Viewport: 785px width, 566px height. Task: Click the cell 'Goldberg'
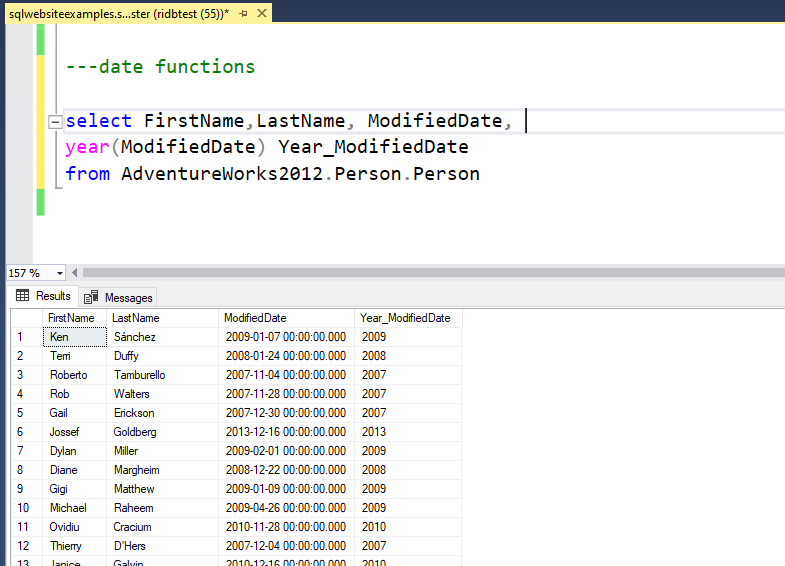[163, 432]
